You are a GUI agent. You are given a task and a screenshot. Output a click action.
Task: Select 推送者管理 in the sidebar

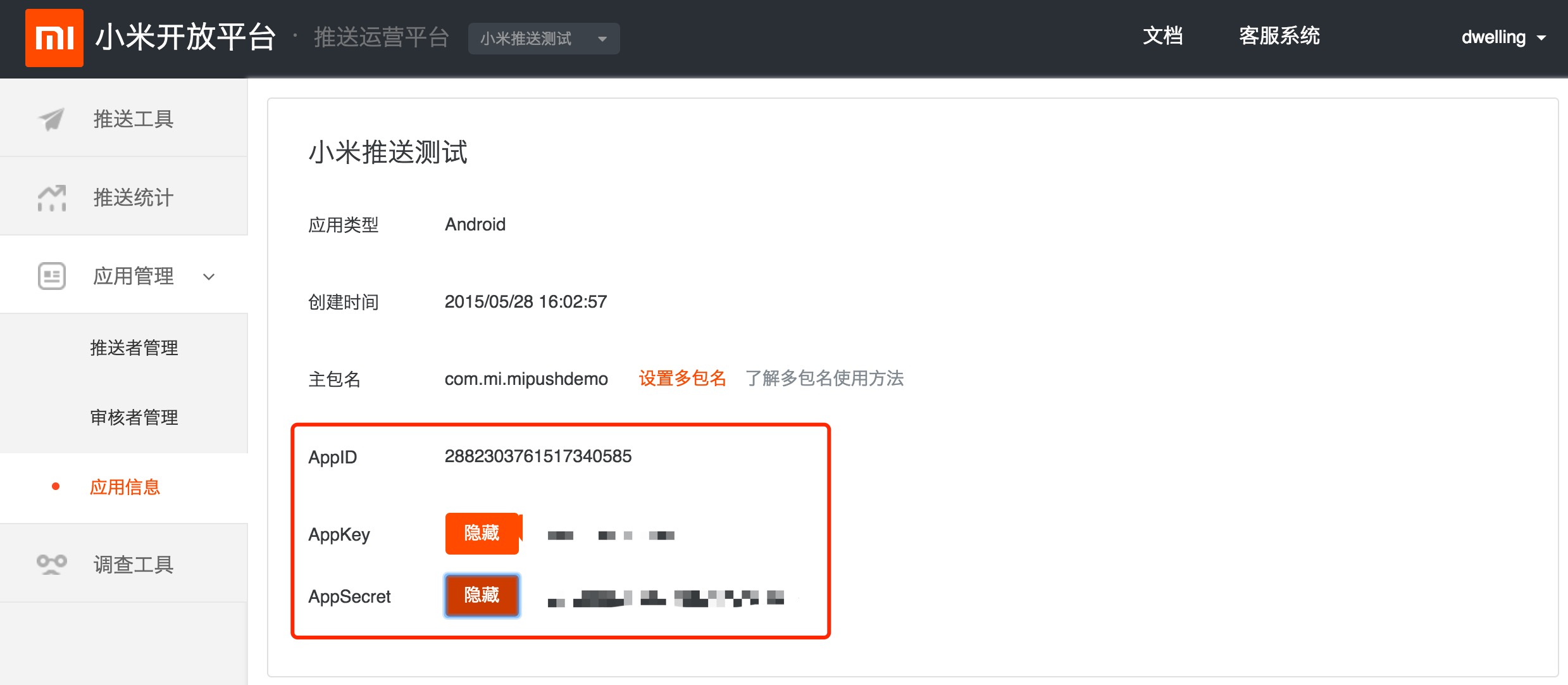134,348
